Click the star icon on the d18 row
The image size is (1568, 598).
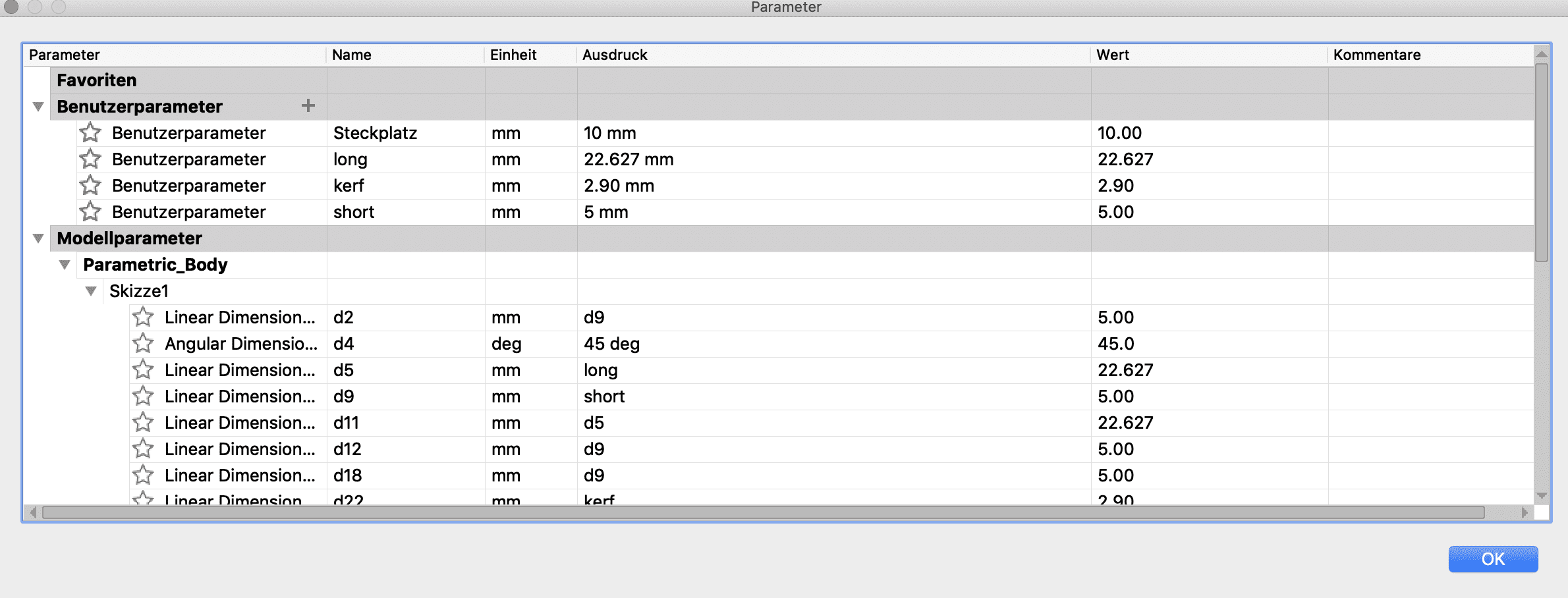pyautogui.click(x=143, y=476)
